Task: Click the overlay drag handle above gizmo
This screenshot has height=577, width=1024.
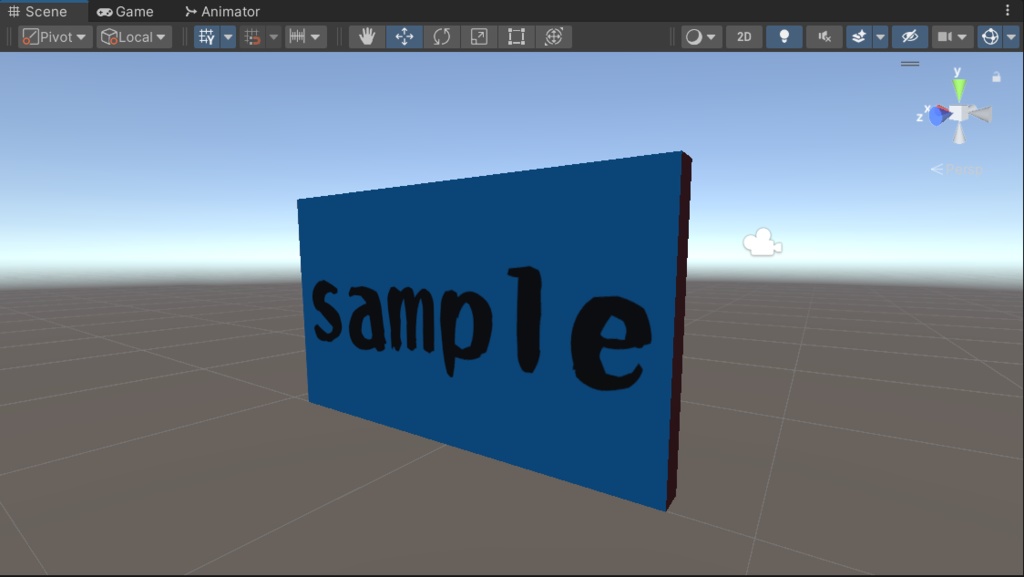Action: (910, 64)
